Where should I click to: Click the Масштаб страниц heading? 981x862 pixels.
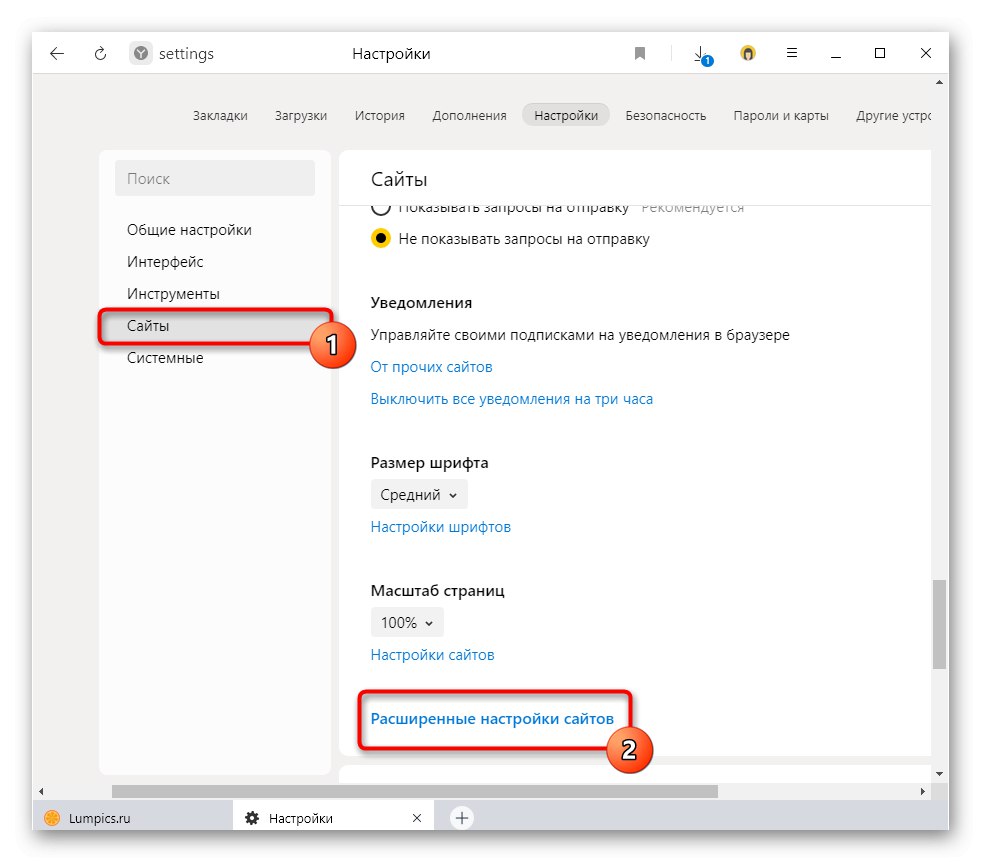(437, 591)
